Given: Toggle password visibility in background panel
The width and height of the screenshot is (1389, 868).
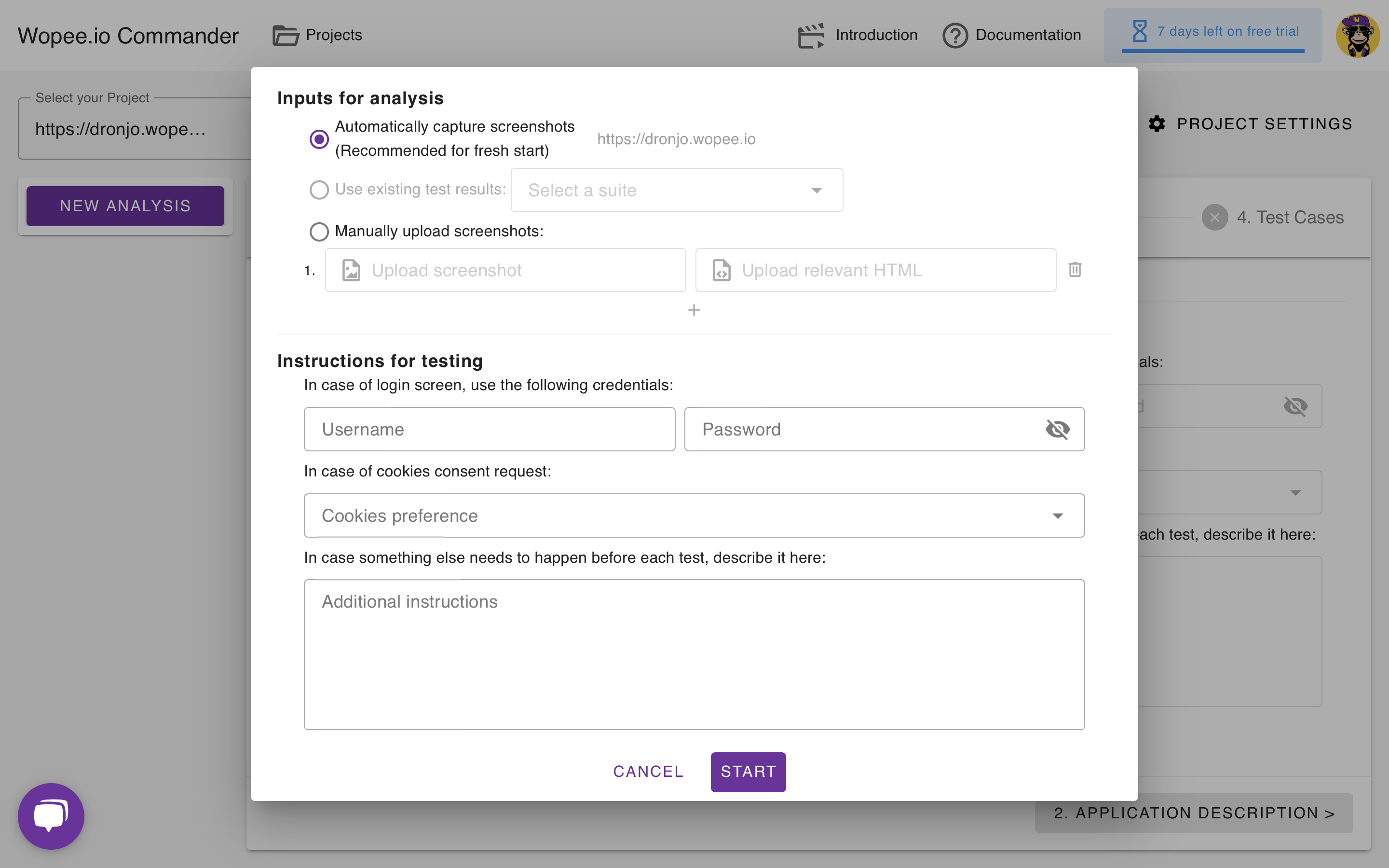Looking at the screenshot, I should pos(1295,406).
